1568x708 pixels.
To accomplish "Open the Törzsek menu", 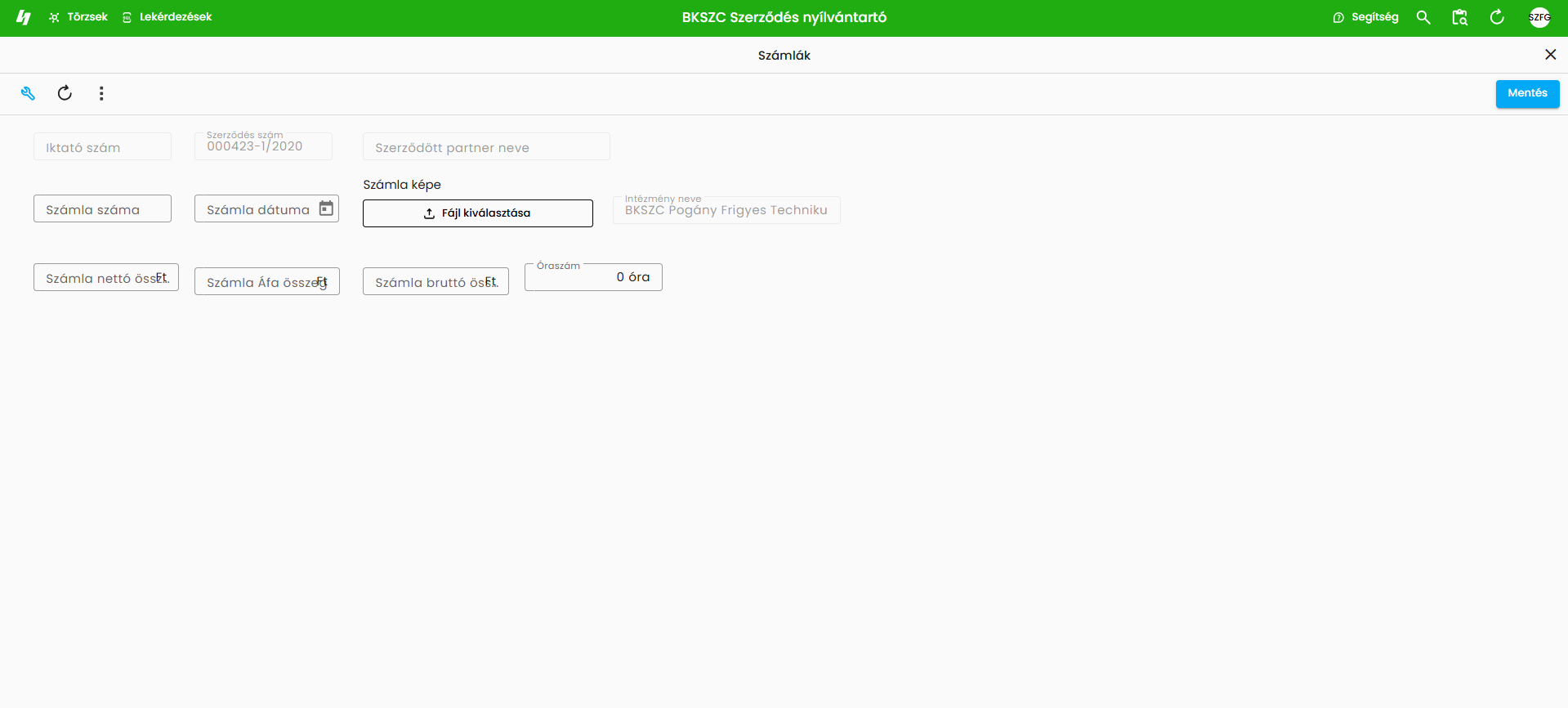I will pyautogui.click(x=78, y=17).
